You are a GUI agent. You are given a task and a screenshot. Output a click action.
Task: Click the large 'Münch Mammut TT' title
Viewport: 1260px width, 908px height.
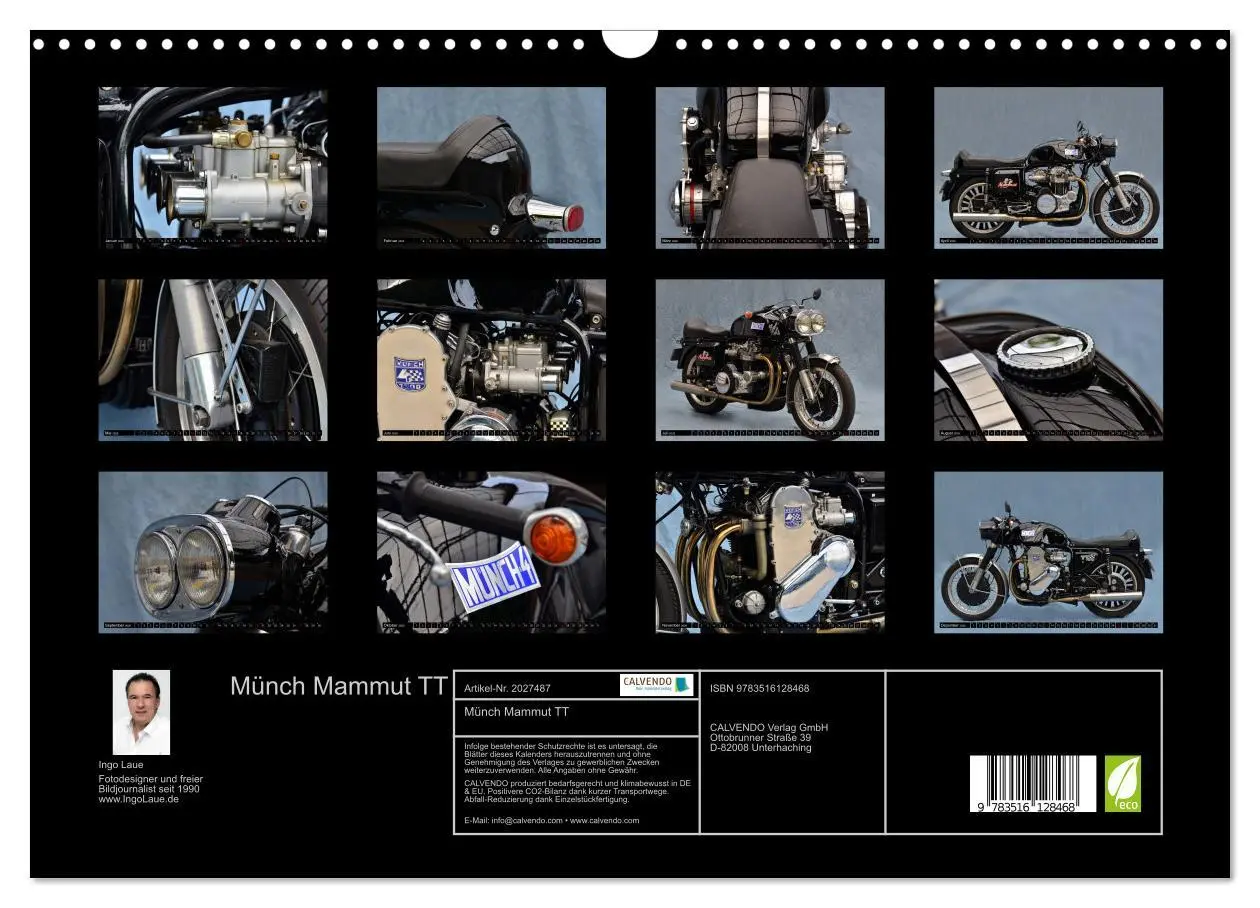(339, 686)
